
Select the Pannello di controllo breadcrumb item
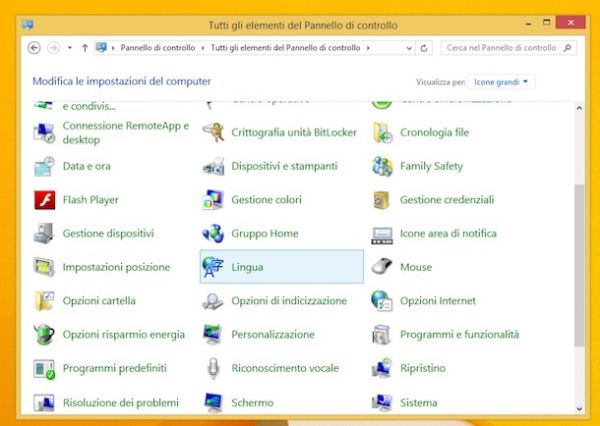point(159,47)
